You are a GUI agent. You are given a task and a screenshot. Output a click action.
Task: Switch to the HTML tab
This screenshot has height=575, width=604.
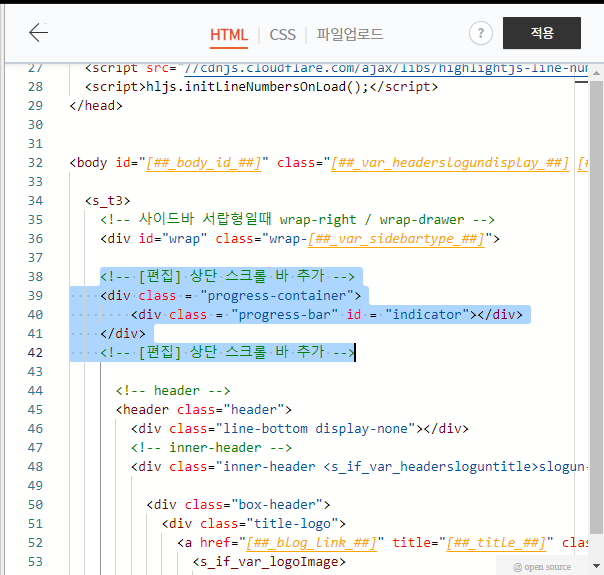coord(229,35)
